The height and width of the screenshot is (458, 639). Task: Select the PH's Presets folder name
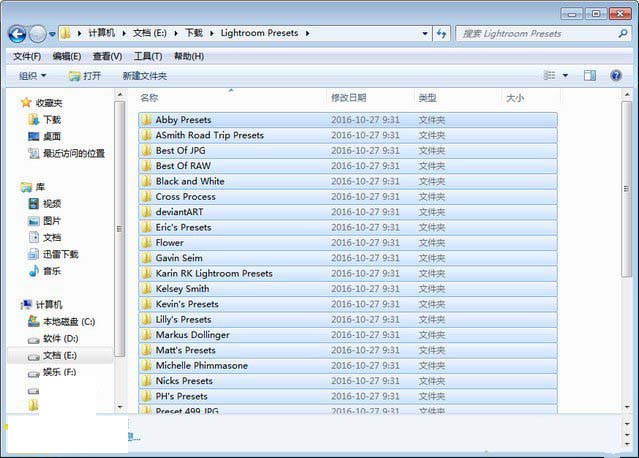(181, 396)
